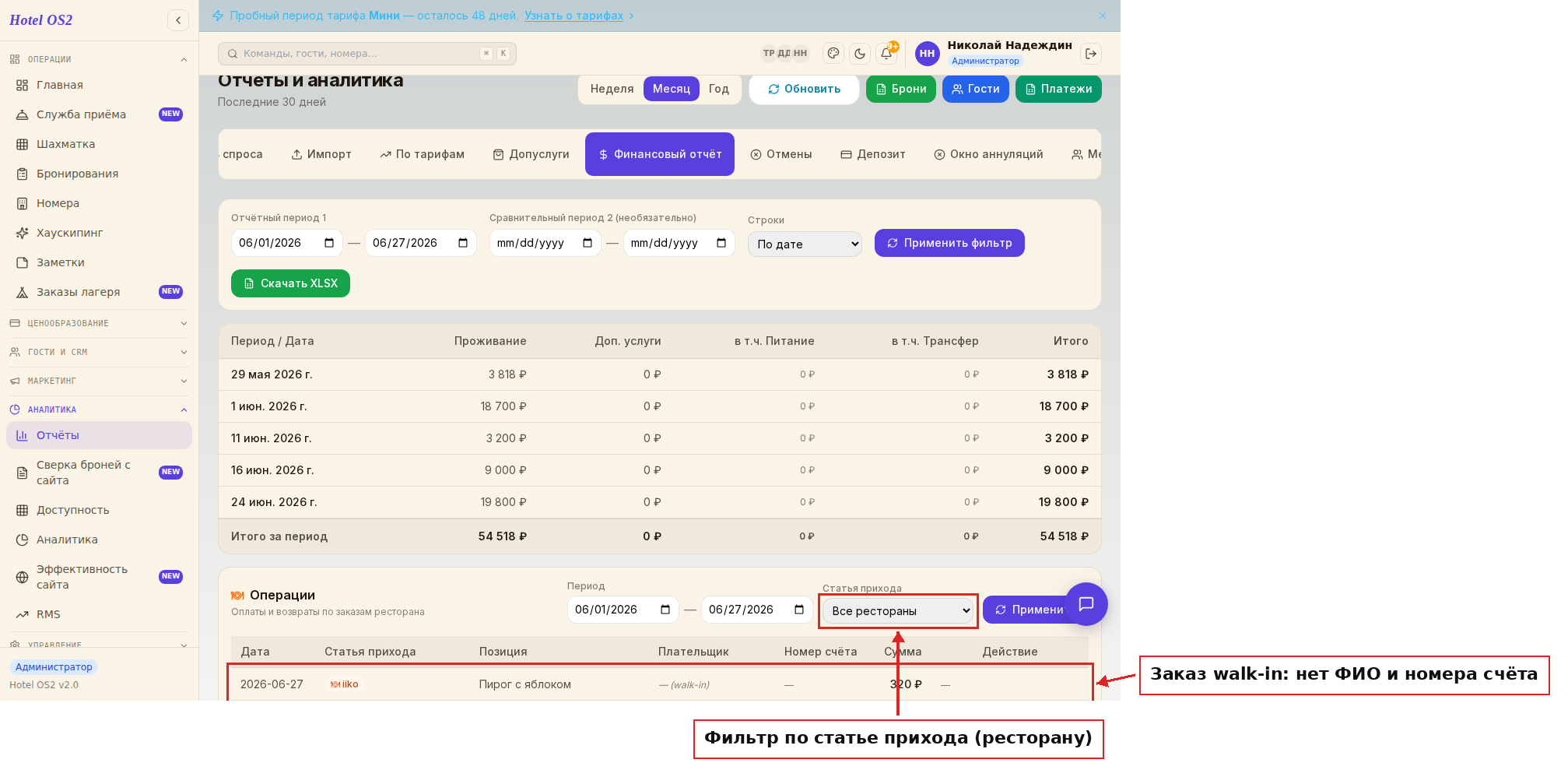Click Операции period end date field
The image size is (1568, 777).
pyautogui.click(x=757, y=610)
